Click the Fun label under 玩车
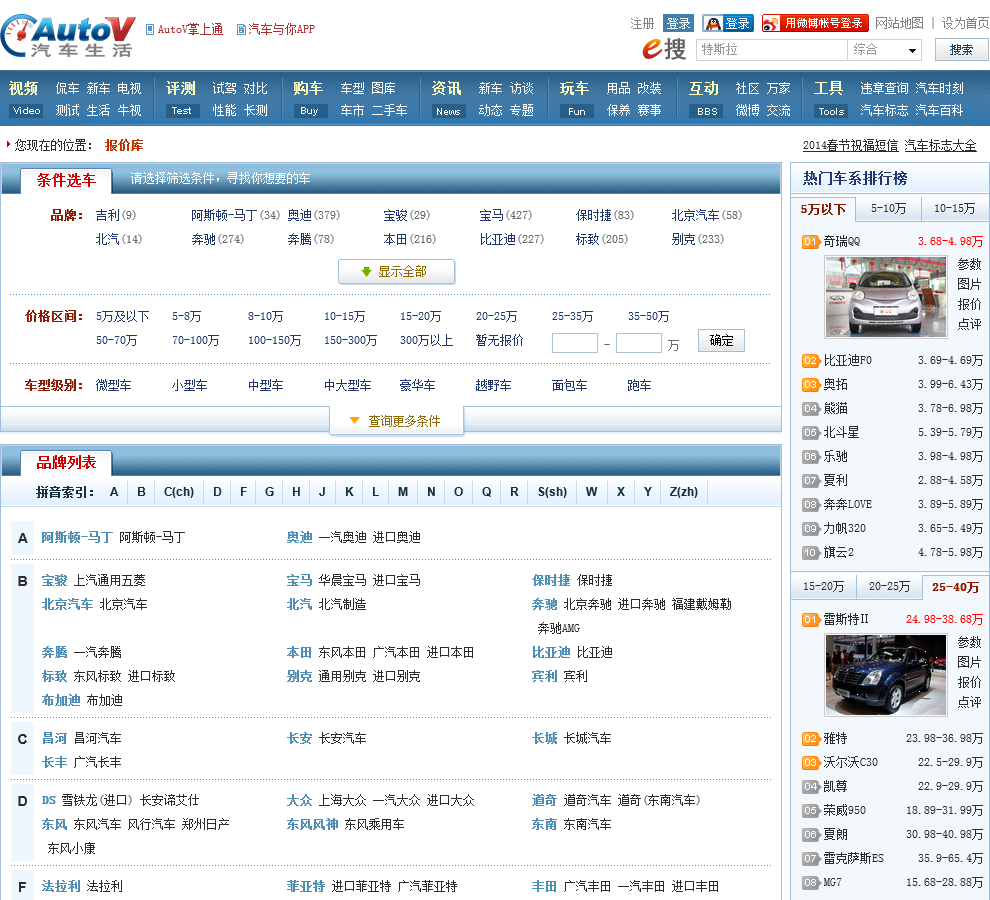 pos(576,111)
